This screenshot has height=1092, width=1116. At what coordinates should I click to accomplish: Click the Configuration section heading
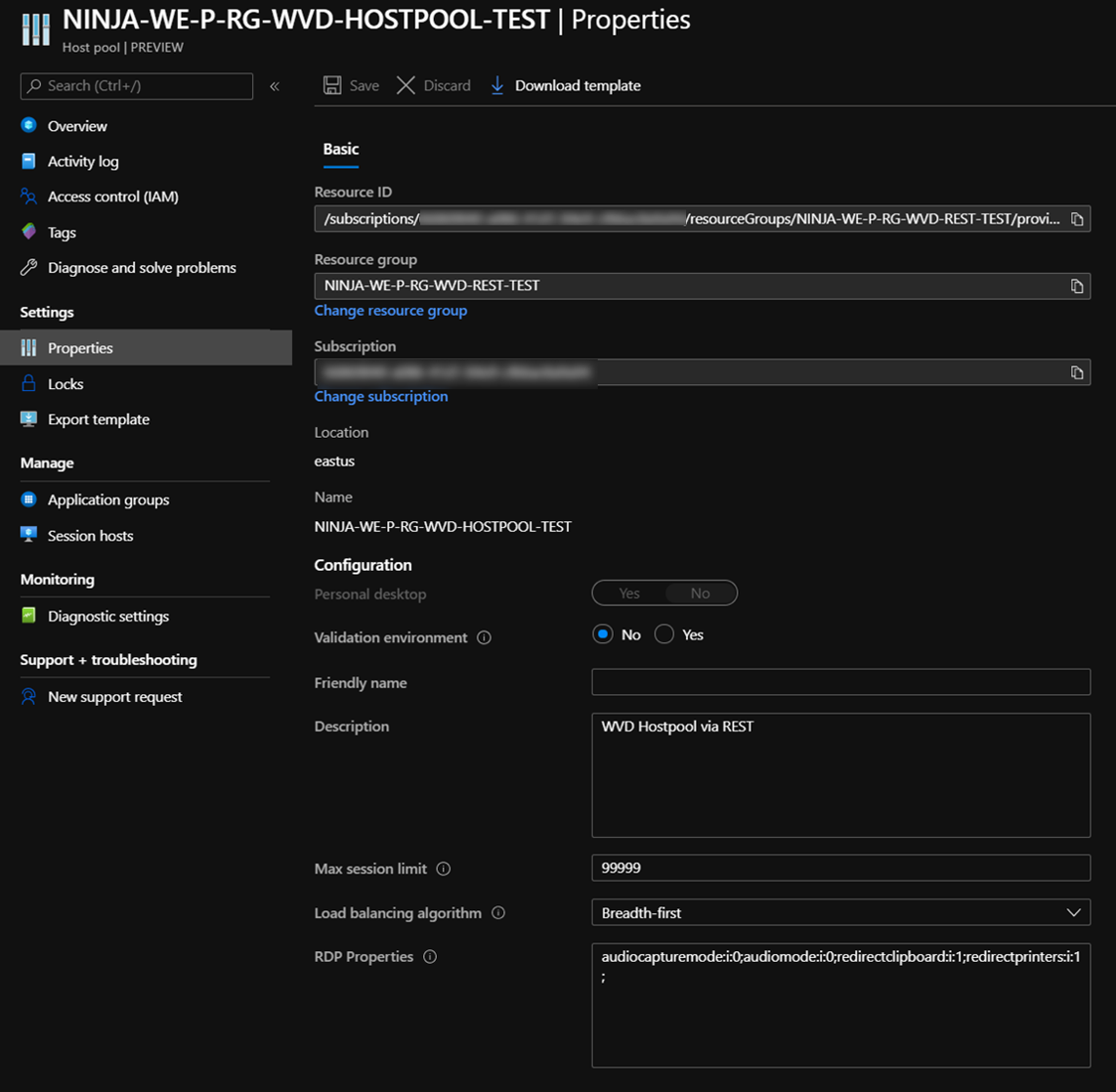363,565
